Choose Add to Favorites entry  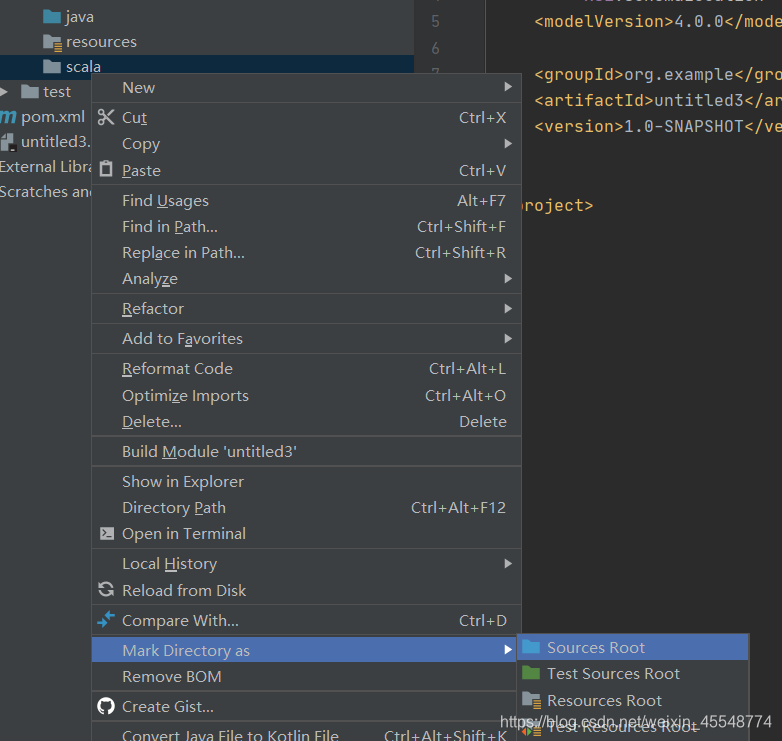coord(306,338)
